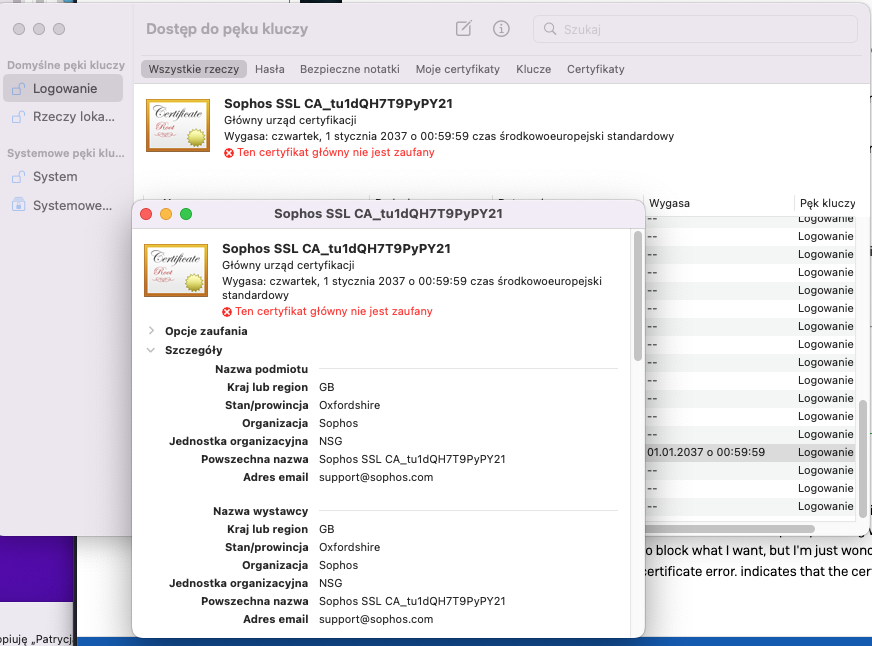872x646 pixels.
Task: Click the NSG value under Nazwa wystawcy
Action: tap(330, 583)
